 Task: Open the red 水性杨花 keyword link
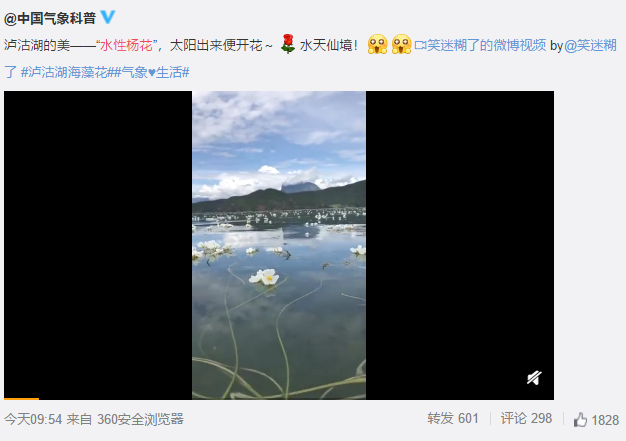click(126, 45)
